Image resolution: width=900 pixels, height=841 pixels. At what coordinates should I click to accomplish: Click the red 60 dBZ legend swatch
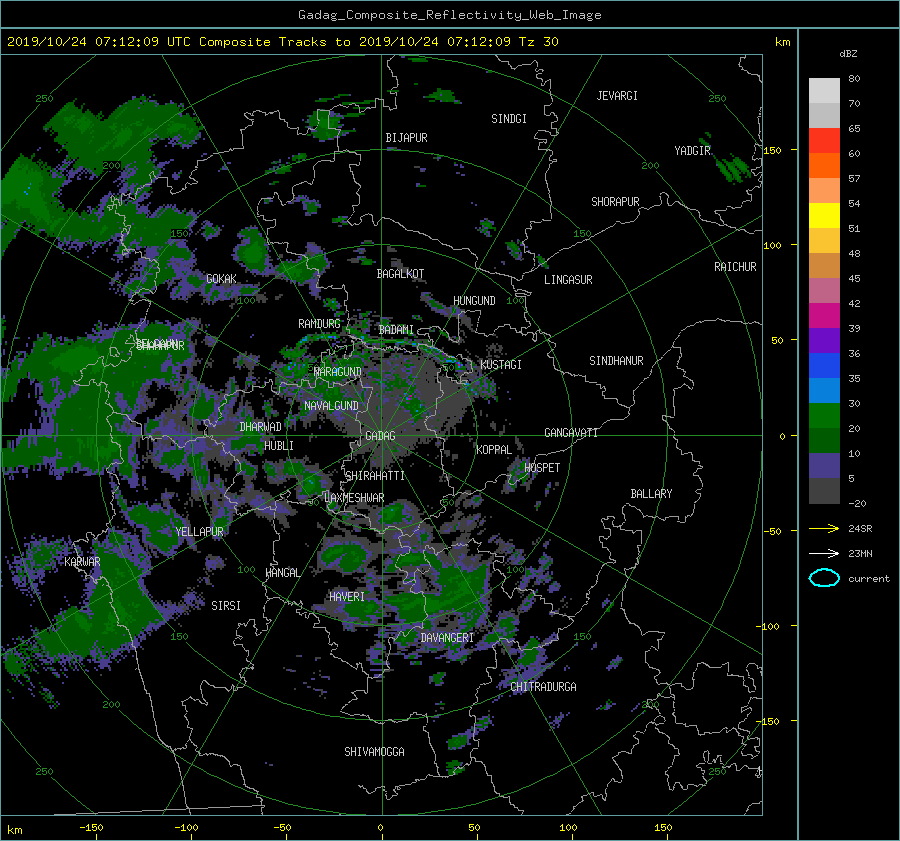(824, 141)
